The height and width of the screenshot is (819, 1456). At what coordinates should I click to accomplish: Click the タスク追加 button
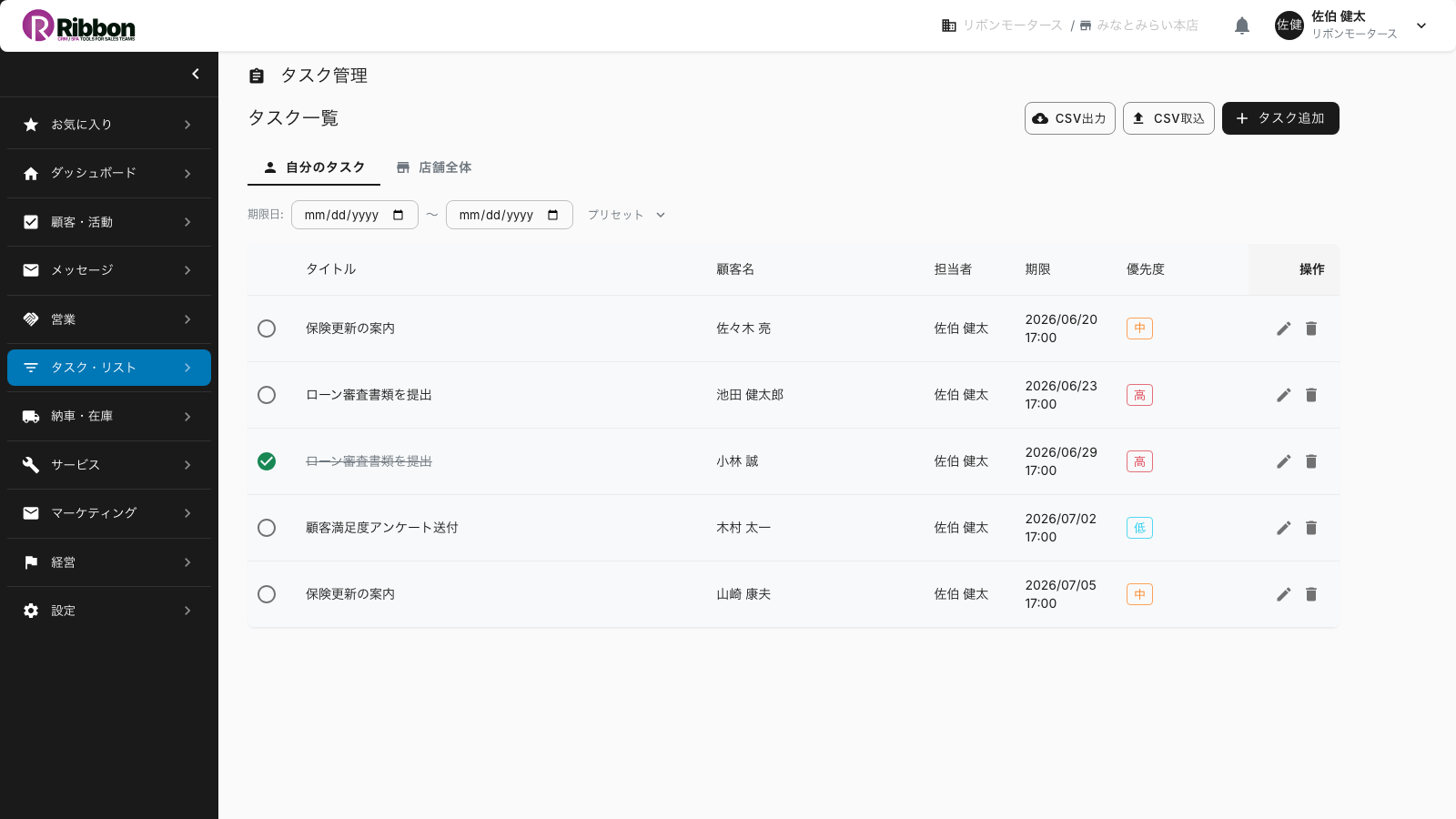pyautogui.click(x=1280, y=118)
